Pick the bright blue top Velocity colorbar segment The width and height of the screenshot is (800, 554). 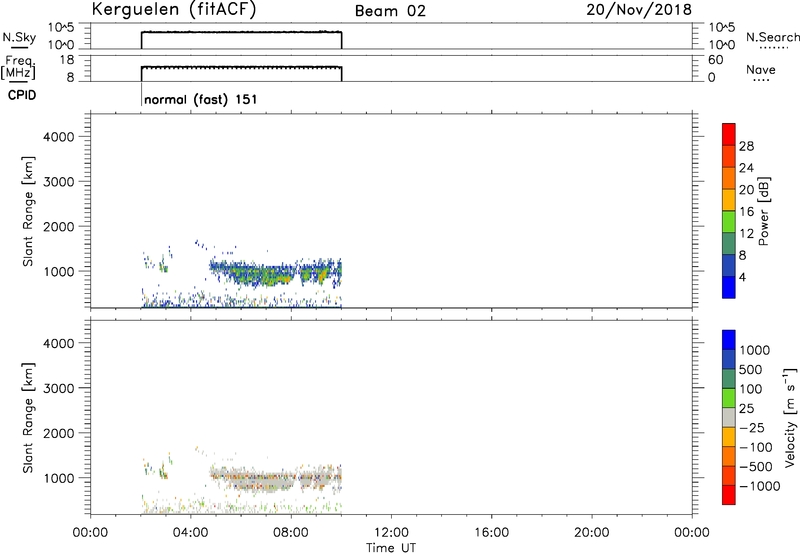click(x=729, y=340)
